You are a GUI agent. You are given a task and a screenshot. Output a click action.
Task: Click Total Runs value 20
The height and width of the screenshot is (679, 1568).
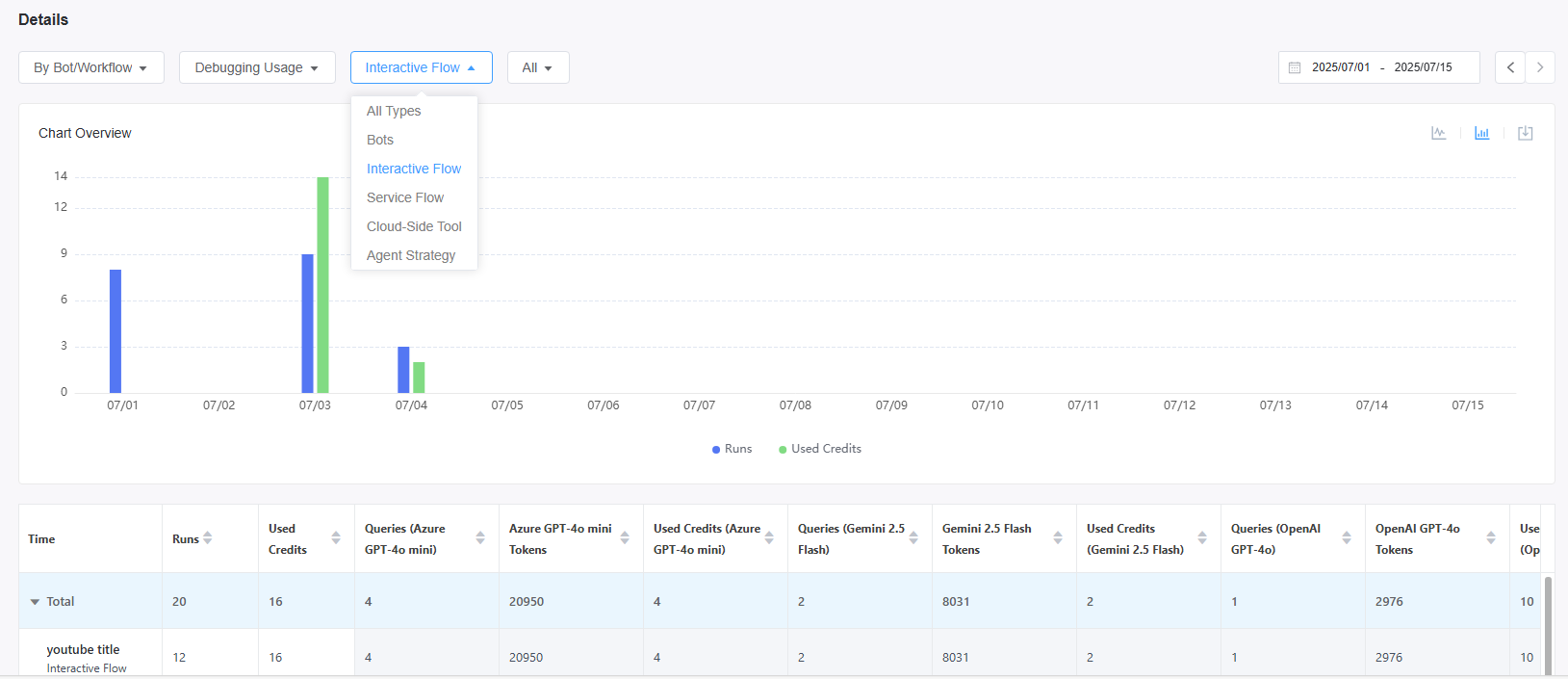click(179, 602)
